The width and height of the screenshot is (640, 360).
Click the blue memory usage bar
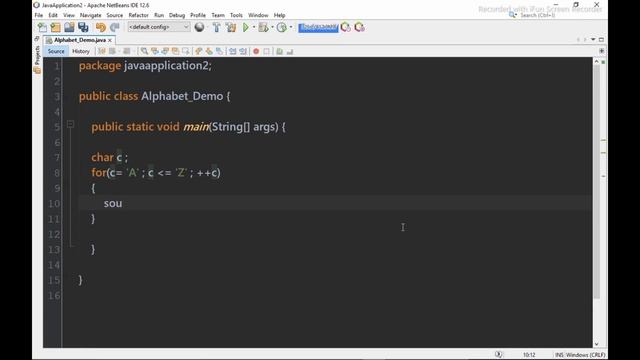318,27
